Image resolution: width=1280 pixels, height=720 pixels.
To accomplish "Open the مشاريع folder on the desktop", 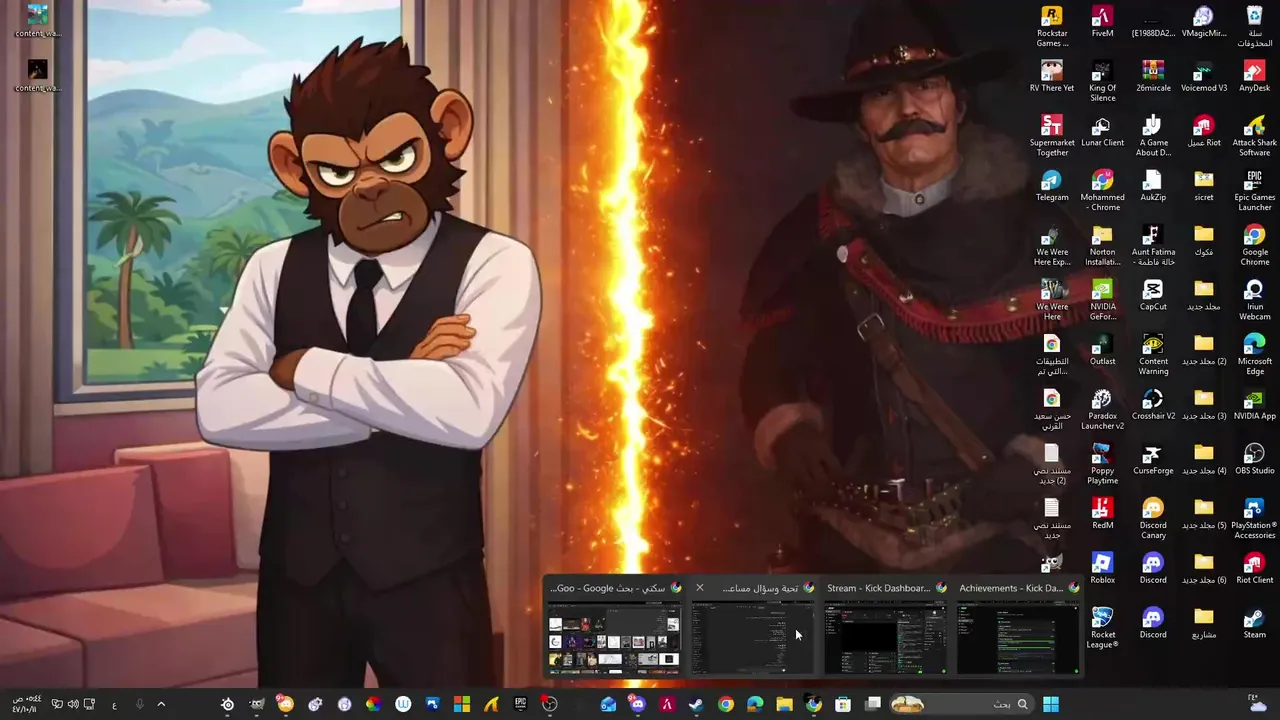I will click(x=1203, y=624).
